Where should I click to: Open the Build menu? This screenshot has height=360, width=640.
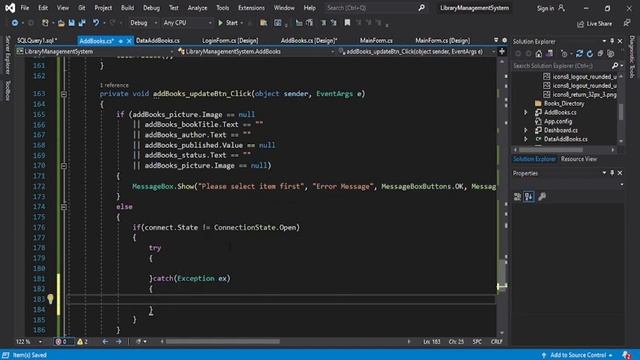(127, 8)
